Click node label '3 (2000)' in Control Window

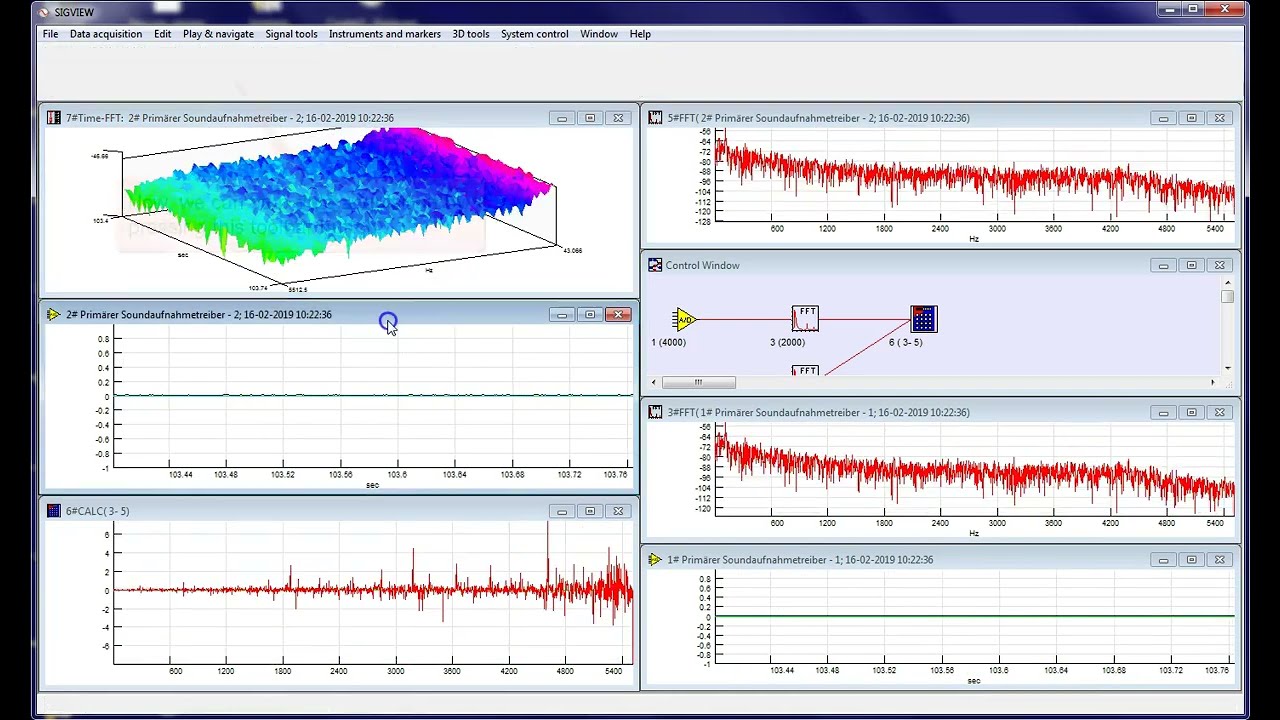pos(787,342)
